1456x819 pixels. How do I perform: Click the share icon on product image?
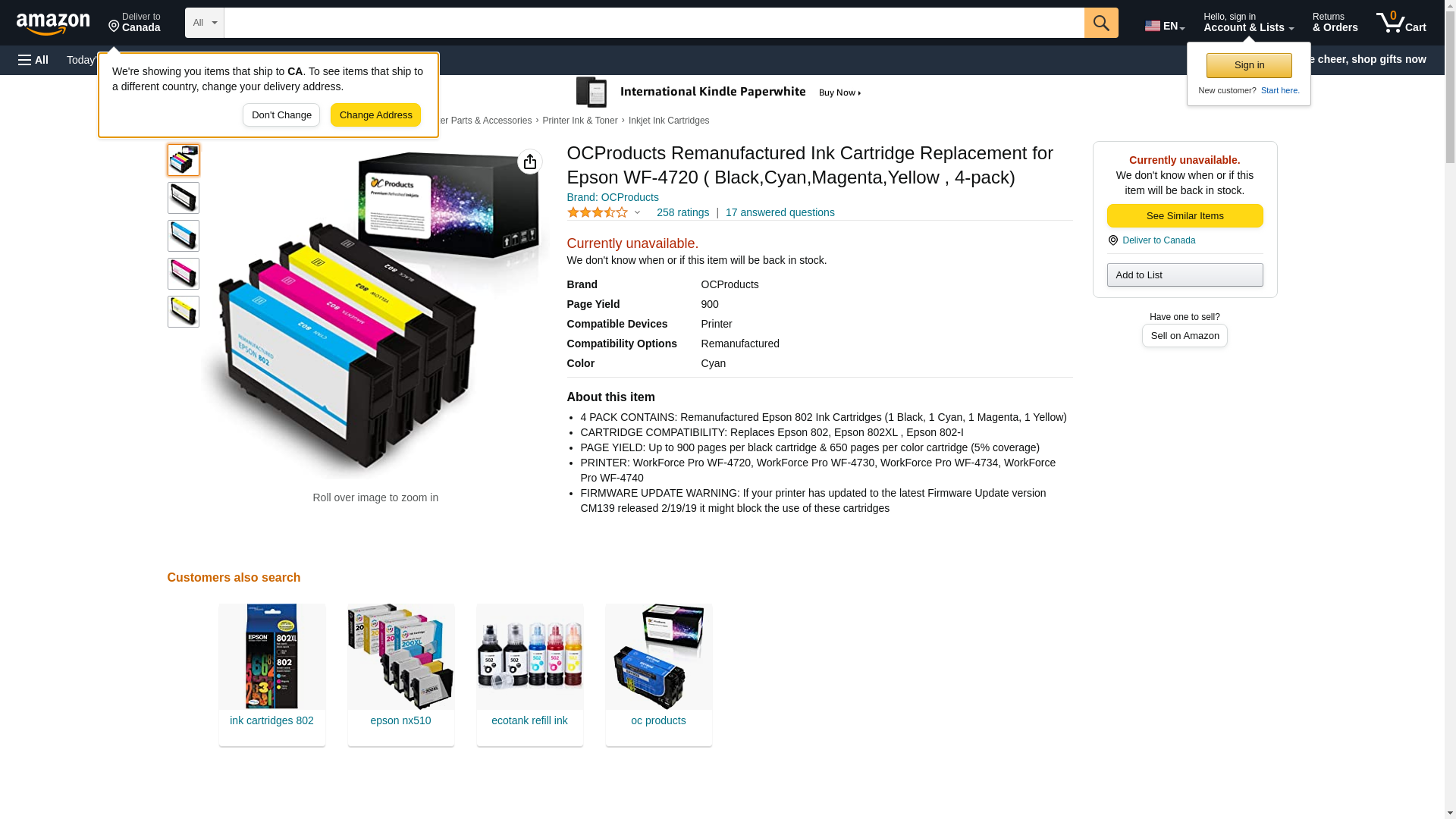(530, 162)
